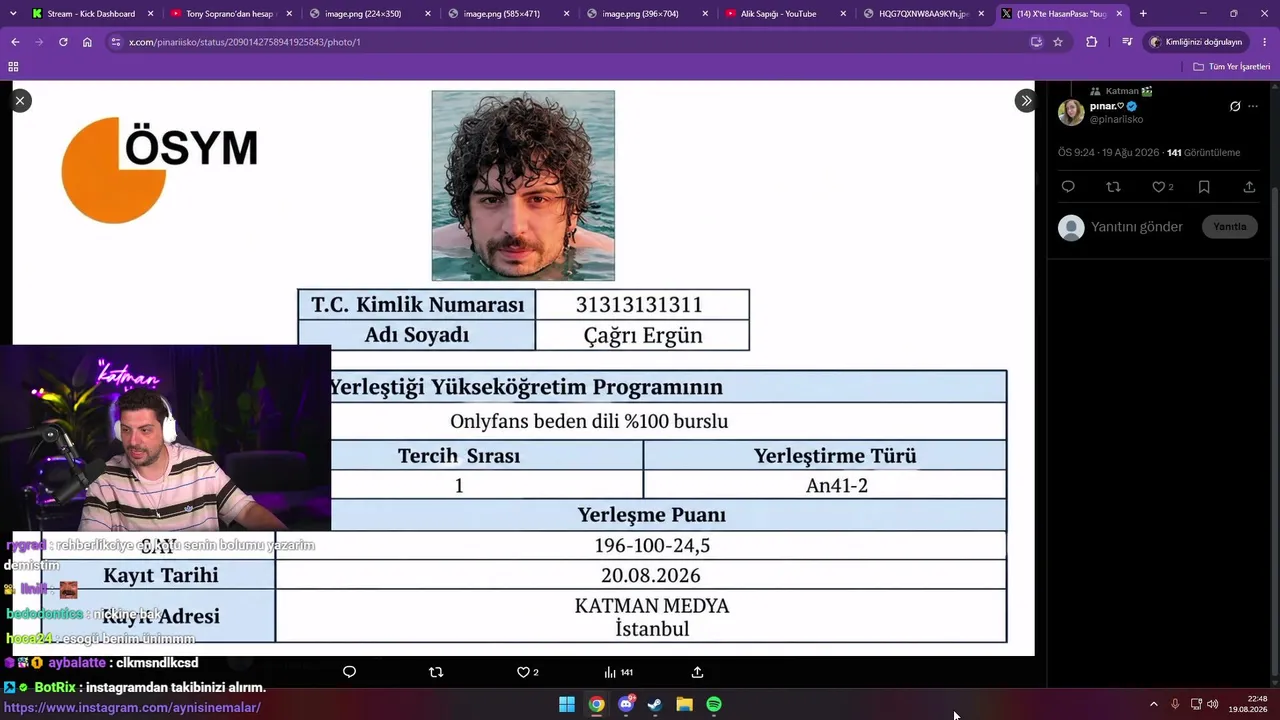Collapse the side panel with double-chevron button
The width and height of the screenshot is (1280, 720).
pos(1025,100)
